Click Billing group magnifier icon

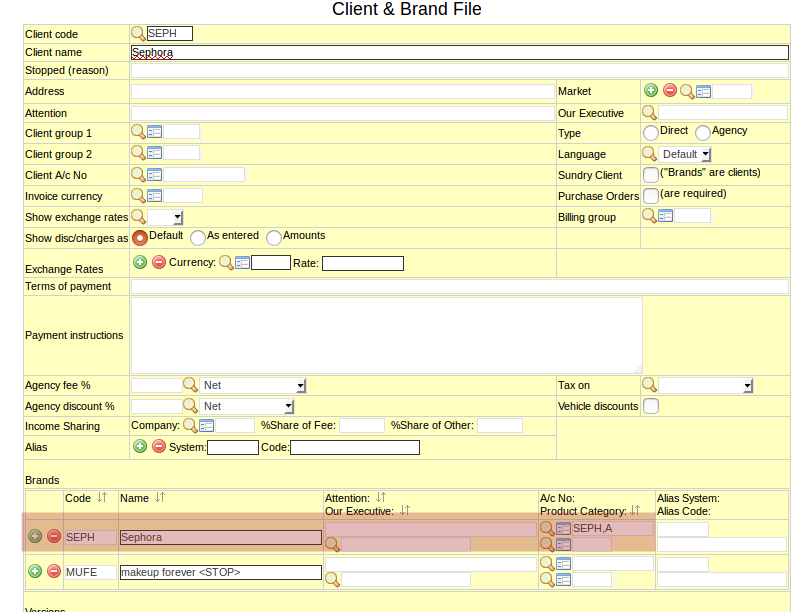[x=649, y=215]
